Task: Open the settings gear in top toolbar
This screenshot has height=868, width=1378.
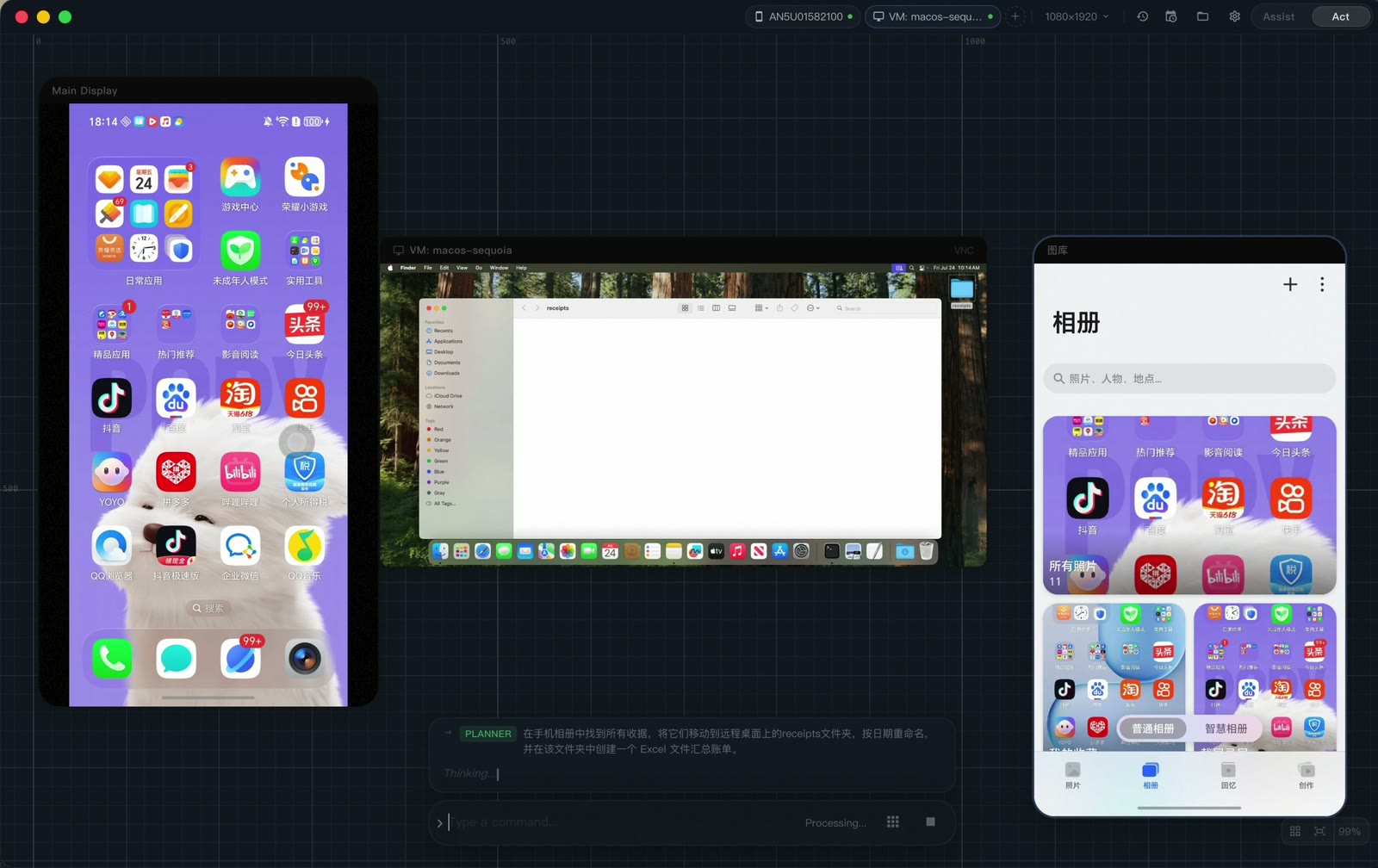Action: (x=1234, y=16)
